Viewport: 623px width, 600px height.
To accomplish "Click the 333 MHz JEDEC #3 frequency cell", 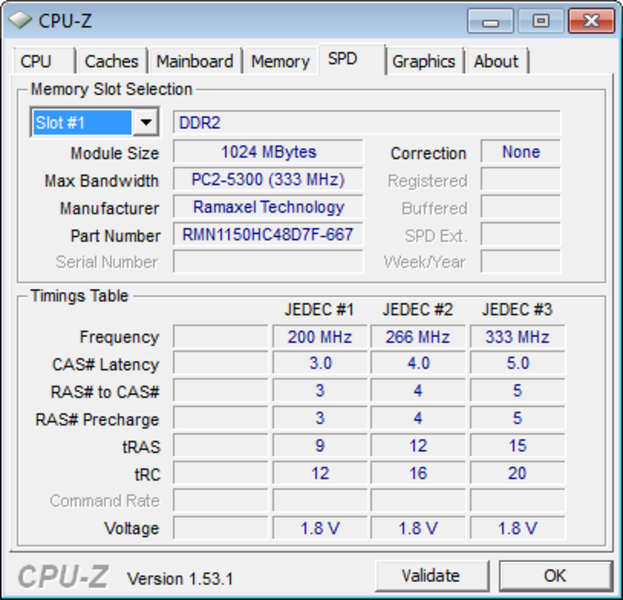I will click(x=517, y=337).
